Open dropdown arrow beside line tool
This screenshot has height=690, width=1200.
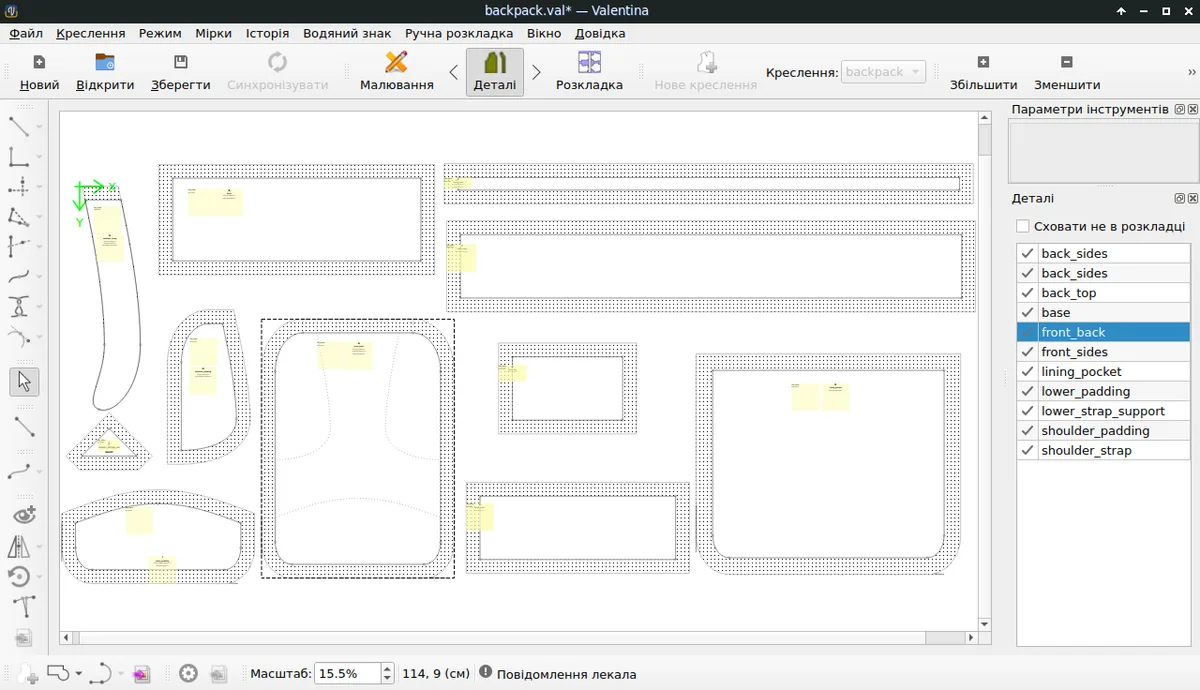click(39, 127)
